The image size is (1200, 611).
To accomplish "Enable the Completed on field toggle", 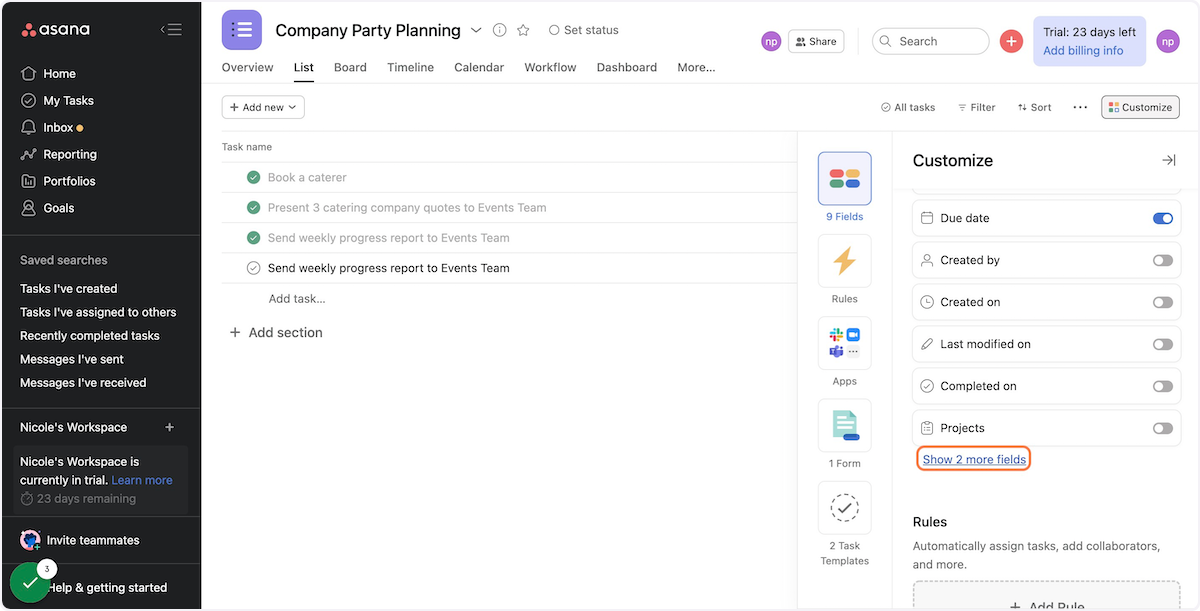I will point(1162,386).
